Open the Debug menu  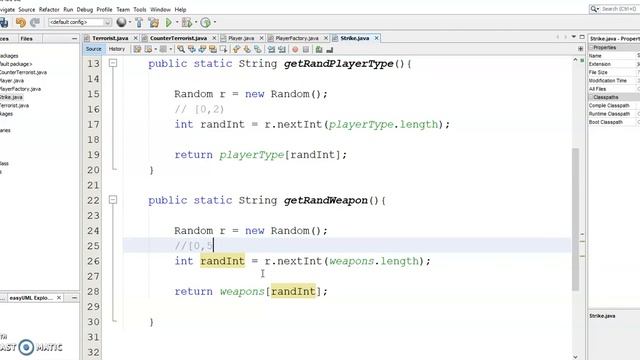click(x=85, y=9)
